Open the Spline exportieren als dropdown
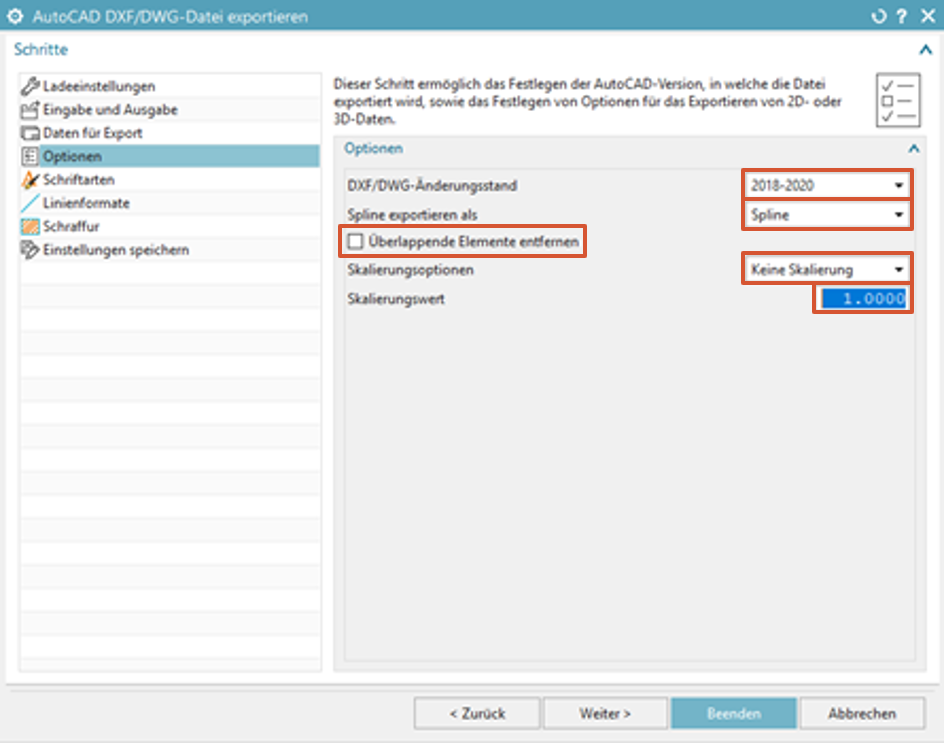Screen dimensions: 944x743 tap(827, 215)
